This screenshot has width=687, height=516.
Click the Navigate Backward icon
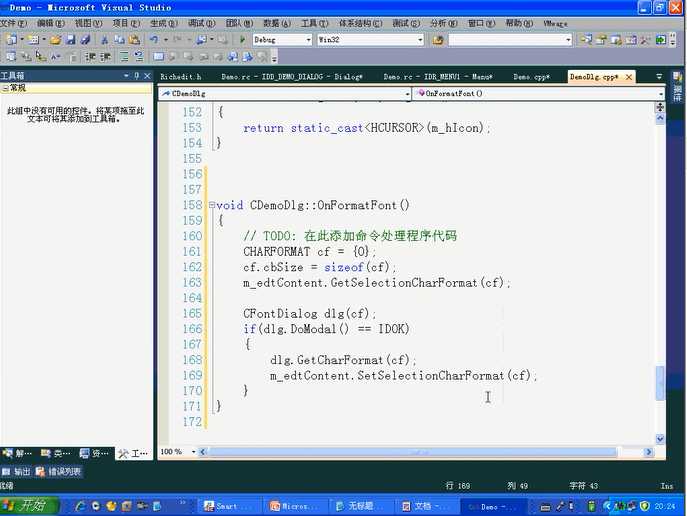point(201,40)
